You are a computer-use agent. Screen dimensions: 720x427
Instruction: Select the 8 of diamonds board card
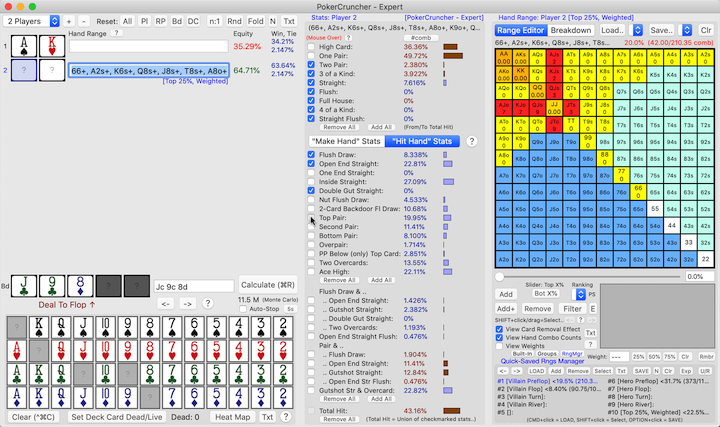coord(80,286)
